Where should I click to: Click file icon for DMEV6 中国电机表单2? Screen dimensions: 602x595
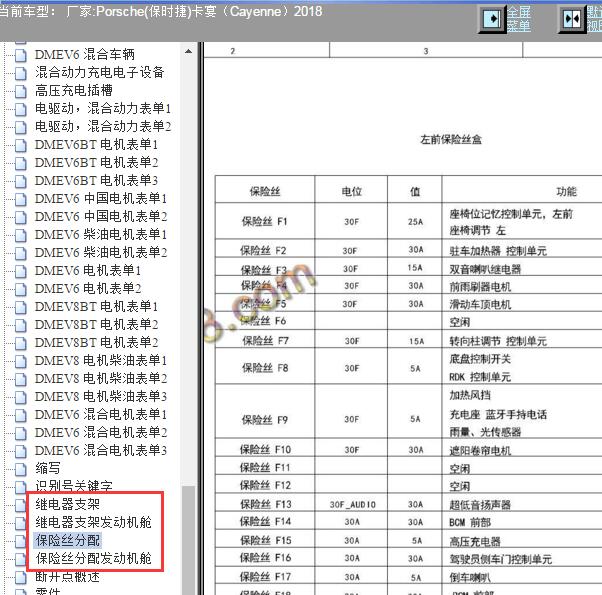coord(21,217)
